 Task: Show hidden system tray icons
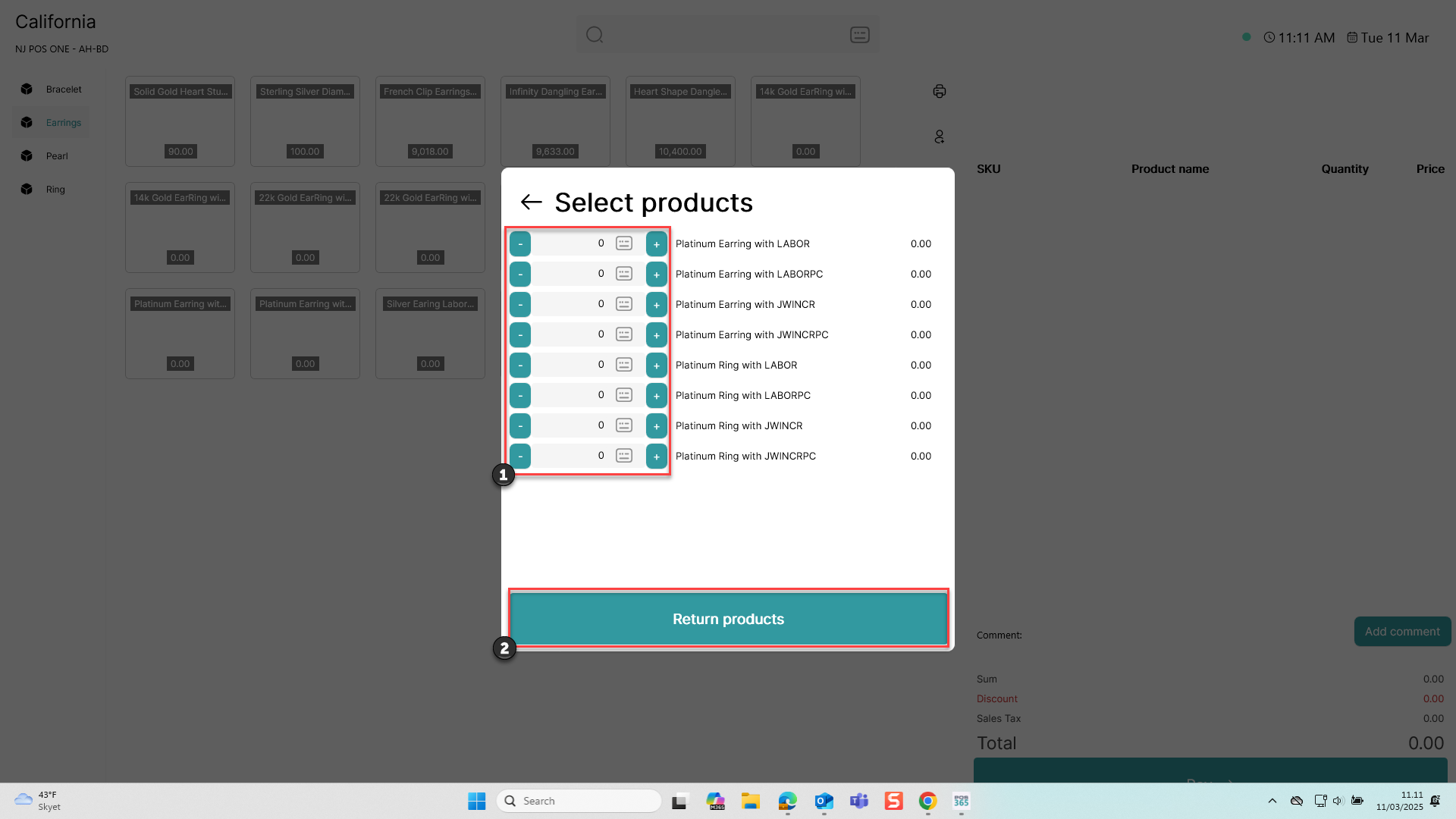pos(1272,801)
